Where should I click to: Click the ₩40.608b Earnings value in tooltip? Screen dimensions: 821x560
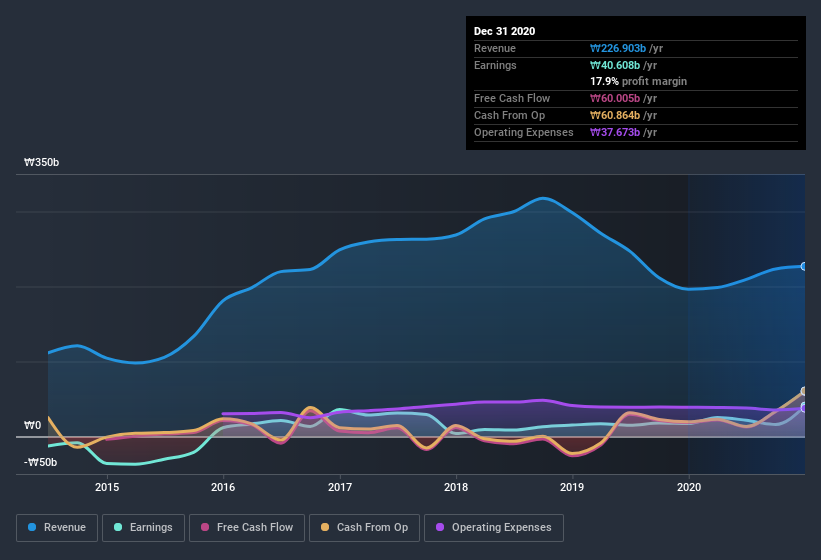click(615, 65)
